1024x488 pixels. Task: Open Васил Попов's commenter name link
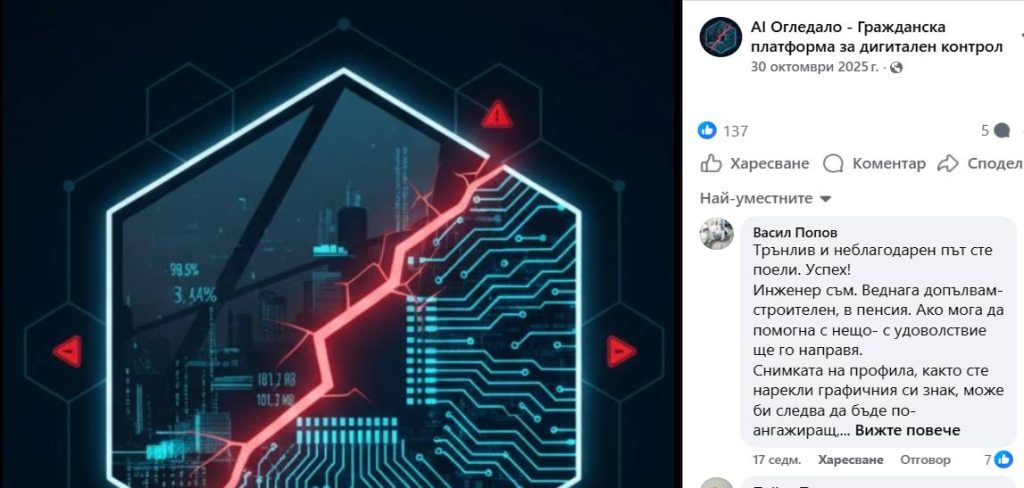(795, 233)
